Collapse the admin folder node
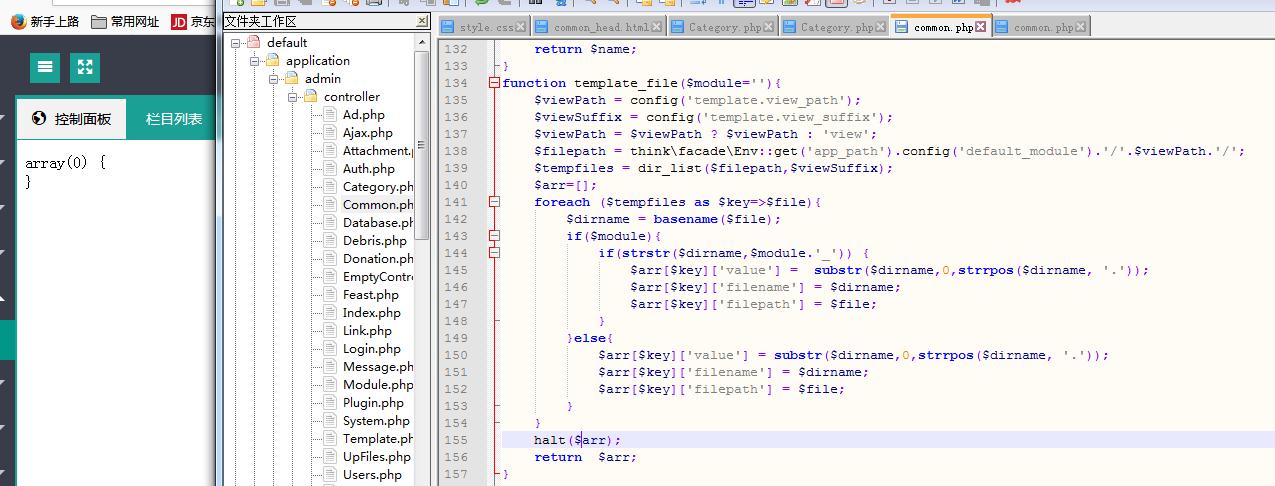The width and height of the screenshot is (1275, 486). click(x=273, y=79)
